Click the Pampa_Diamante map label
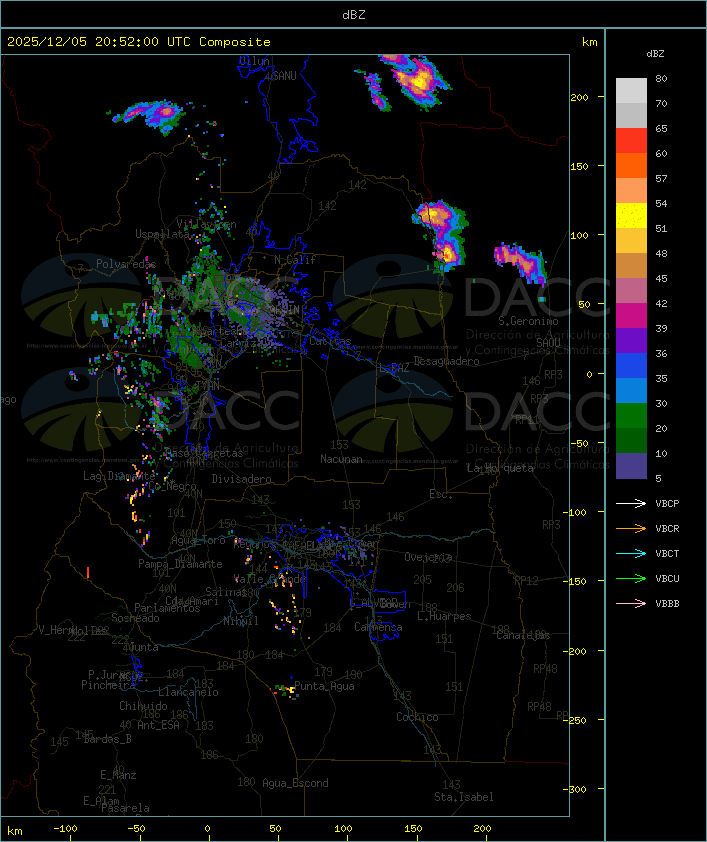Screen dimensions: 707x842 [180, 564]
